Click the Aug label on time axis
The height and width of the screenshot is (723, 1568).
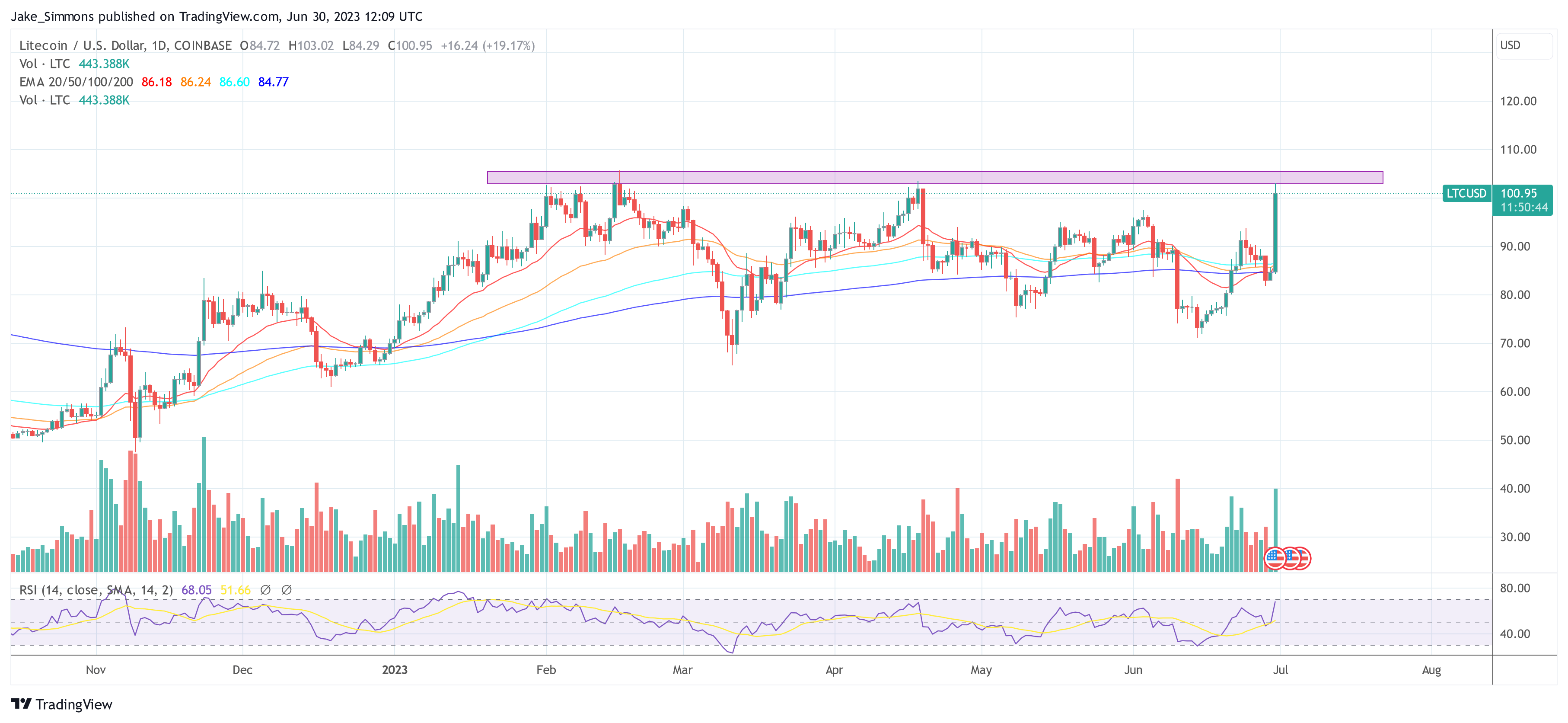coord(1431,669)
